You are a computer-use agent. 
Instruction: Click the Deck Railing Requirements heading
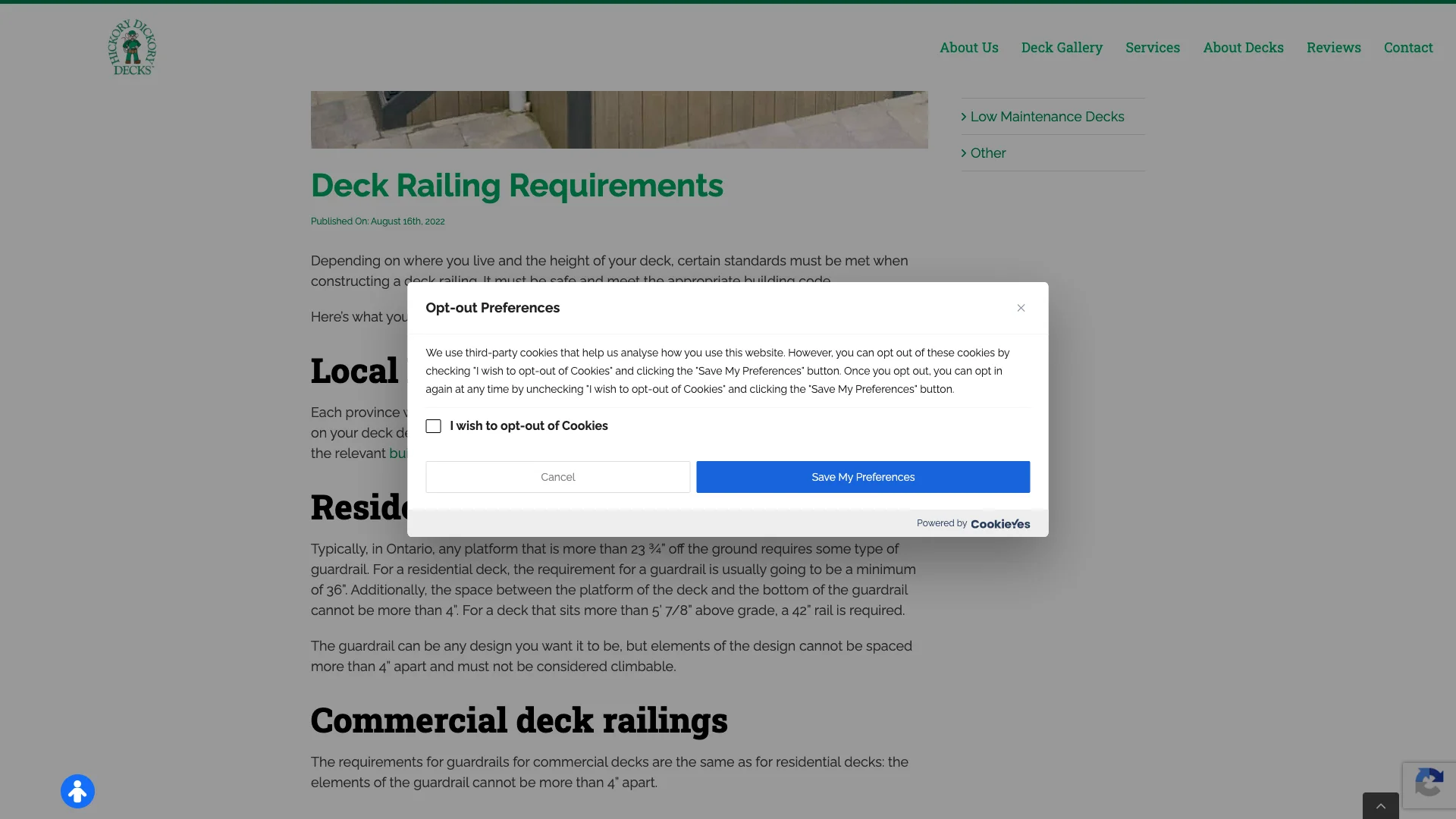[x=516, y=185]
